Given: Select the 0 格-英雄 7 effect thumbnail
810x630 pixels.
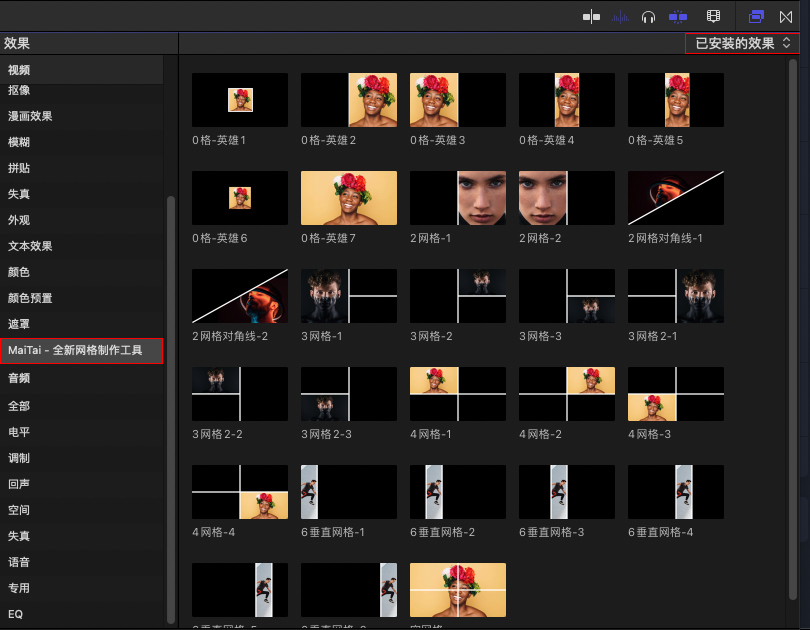Looking at the screenshot, I should [x=349, y=198].
